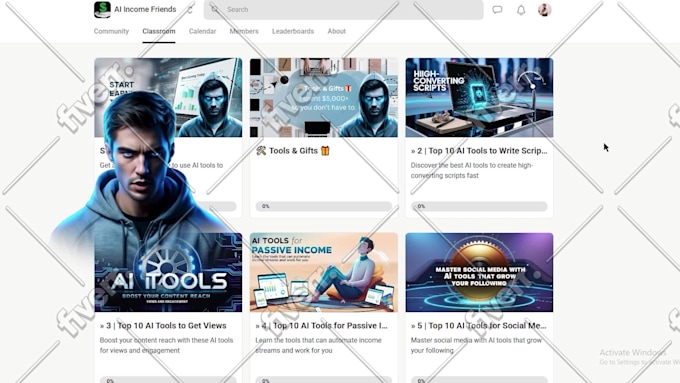Click the Tools & Gifts progress bar
The image size is (680, 383).
coord(324,206)
